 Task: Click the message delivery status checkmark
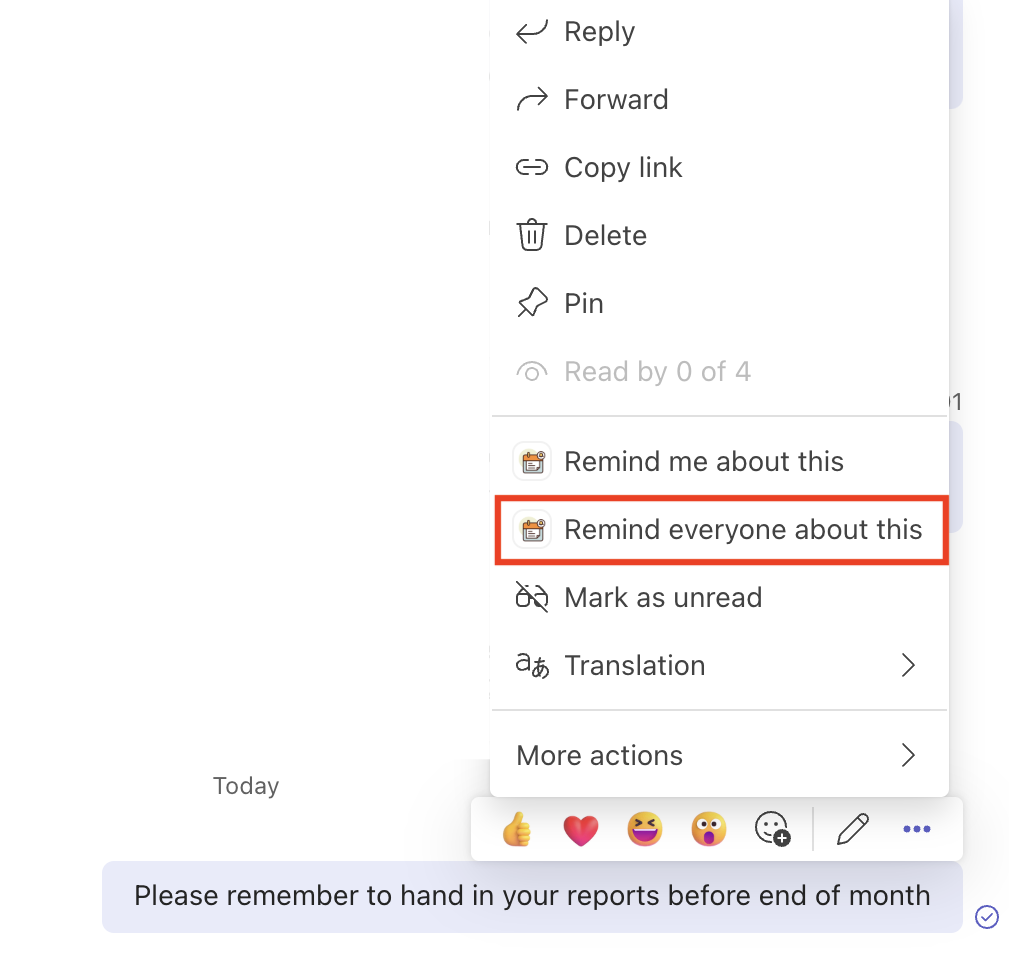[987, 917]
